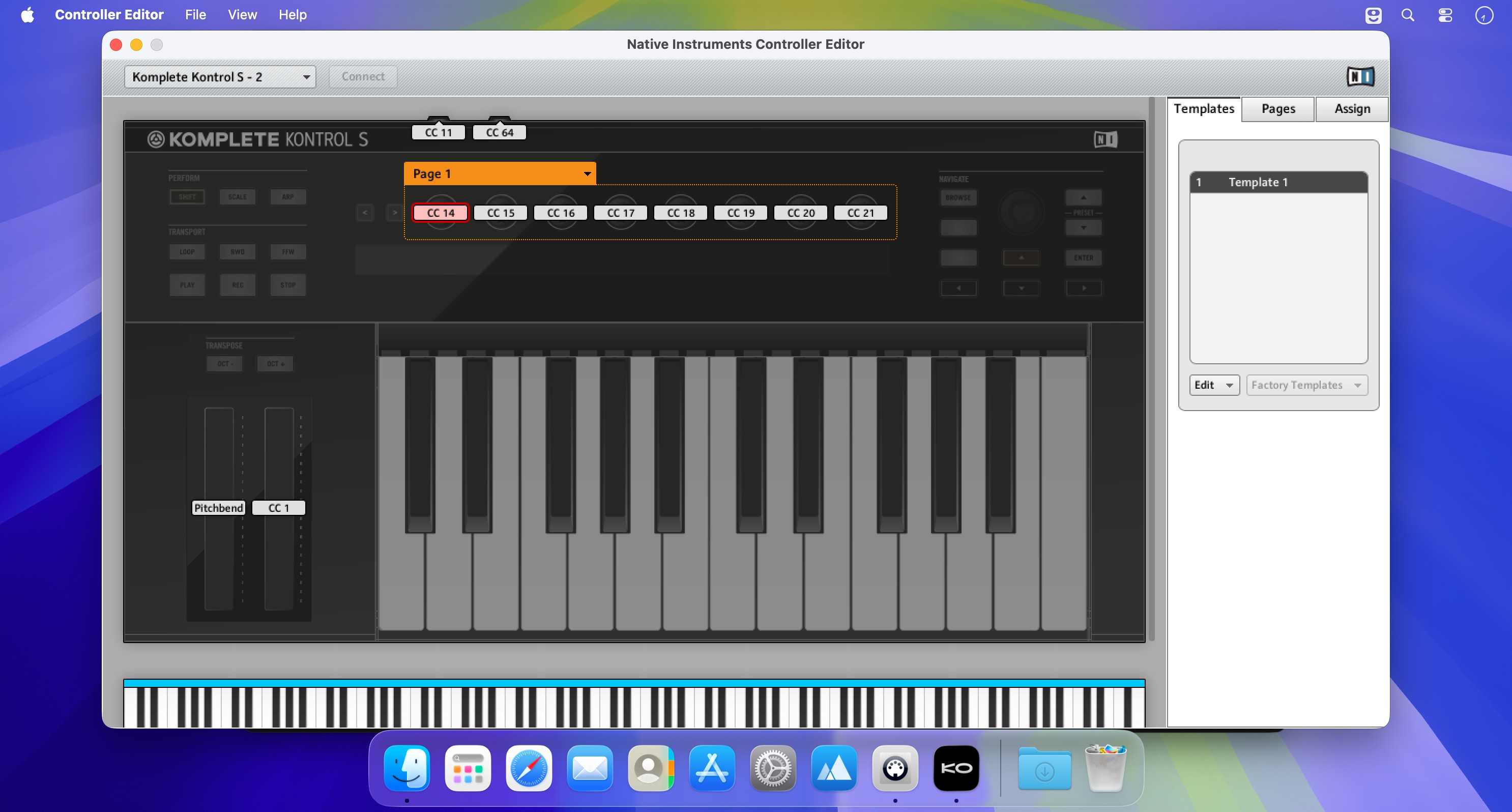Click the STOP transport button
The image size is (1512, 812).
pyautogui.click(x=287, y=285)
